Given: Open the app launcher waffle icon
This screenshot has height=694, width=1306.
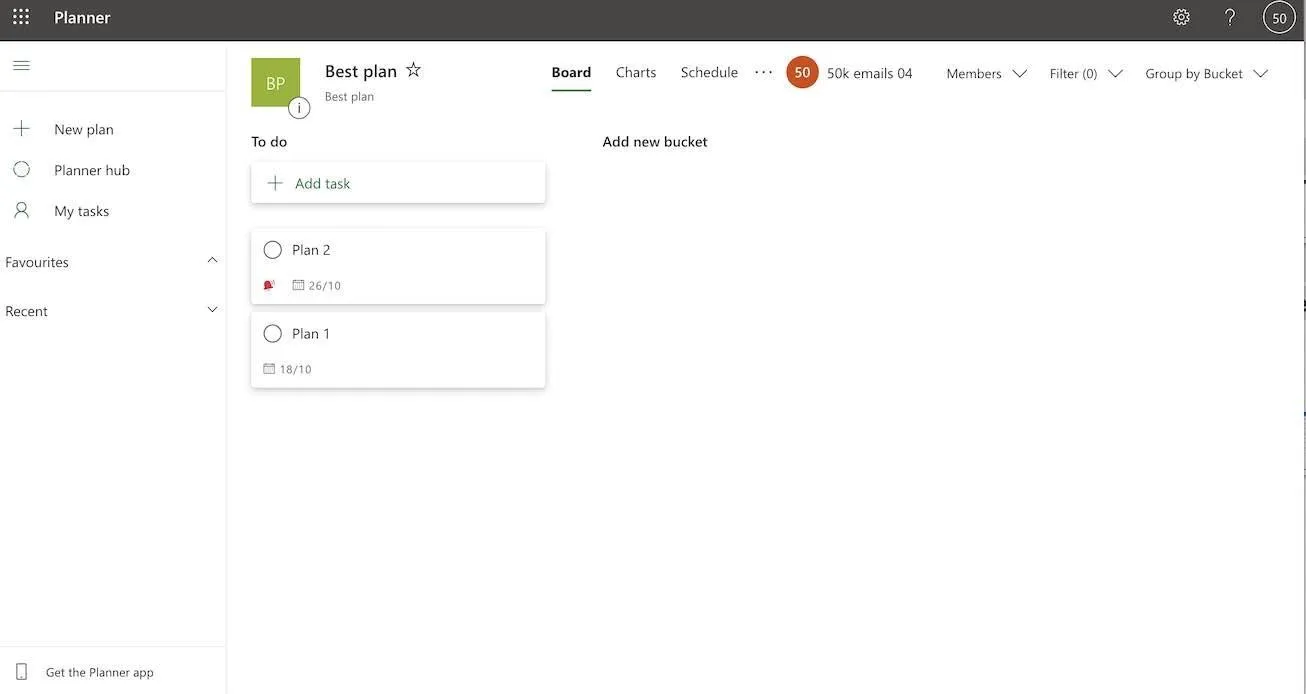Looking at the screenshot, I should coord(21,17).
